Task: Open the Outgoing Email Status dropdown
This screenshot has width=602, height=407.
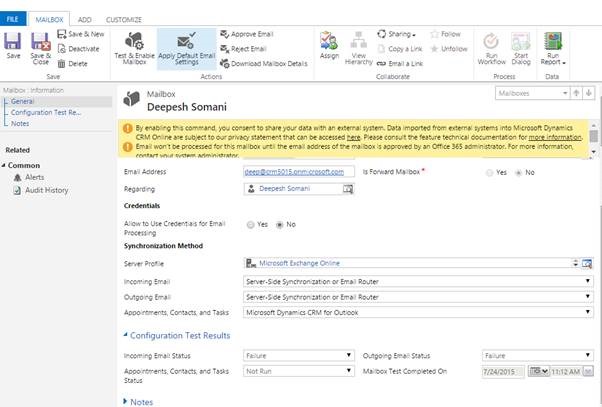Action: tap(536, 354)
